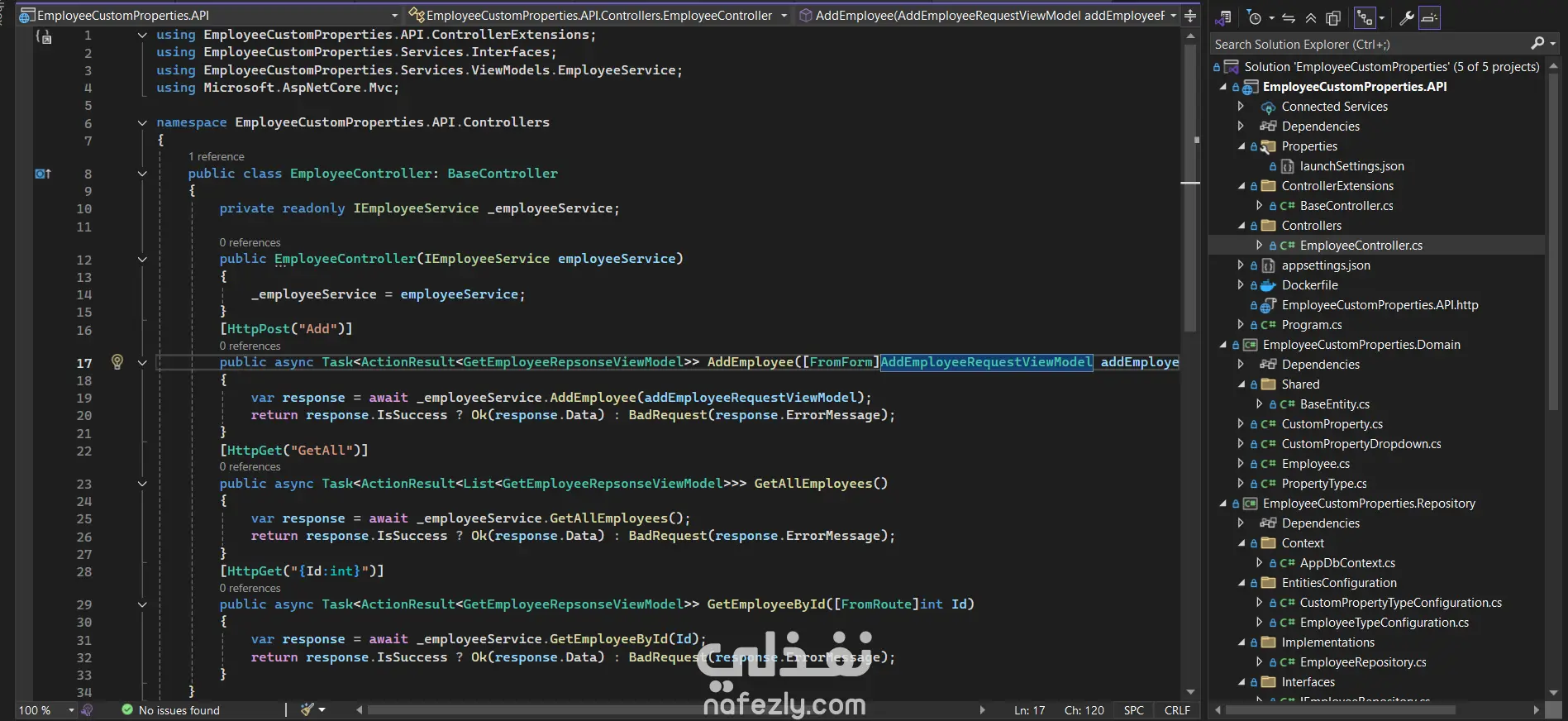Select EmployeeCustomProperties.API.http file
This screenshot has height=721, width=1568.
(1380, 305)
